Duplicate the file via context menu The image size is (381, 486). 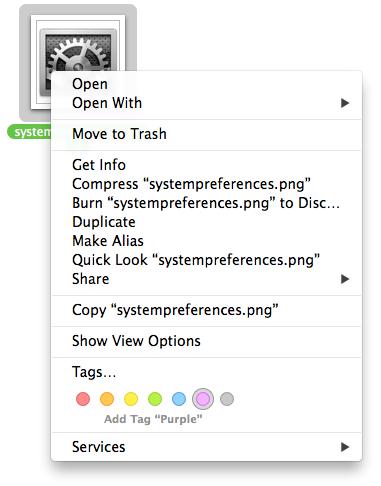(x=207, y=222)
